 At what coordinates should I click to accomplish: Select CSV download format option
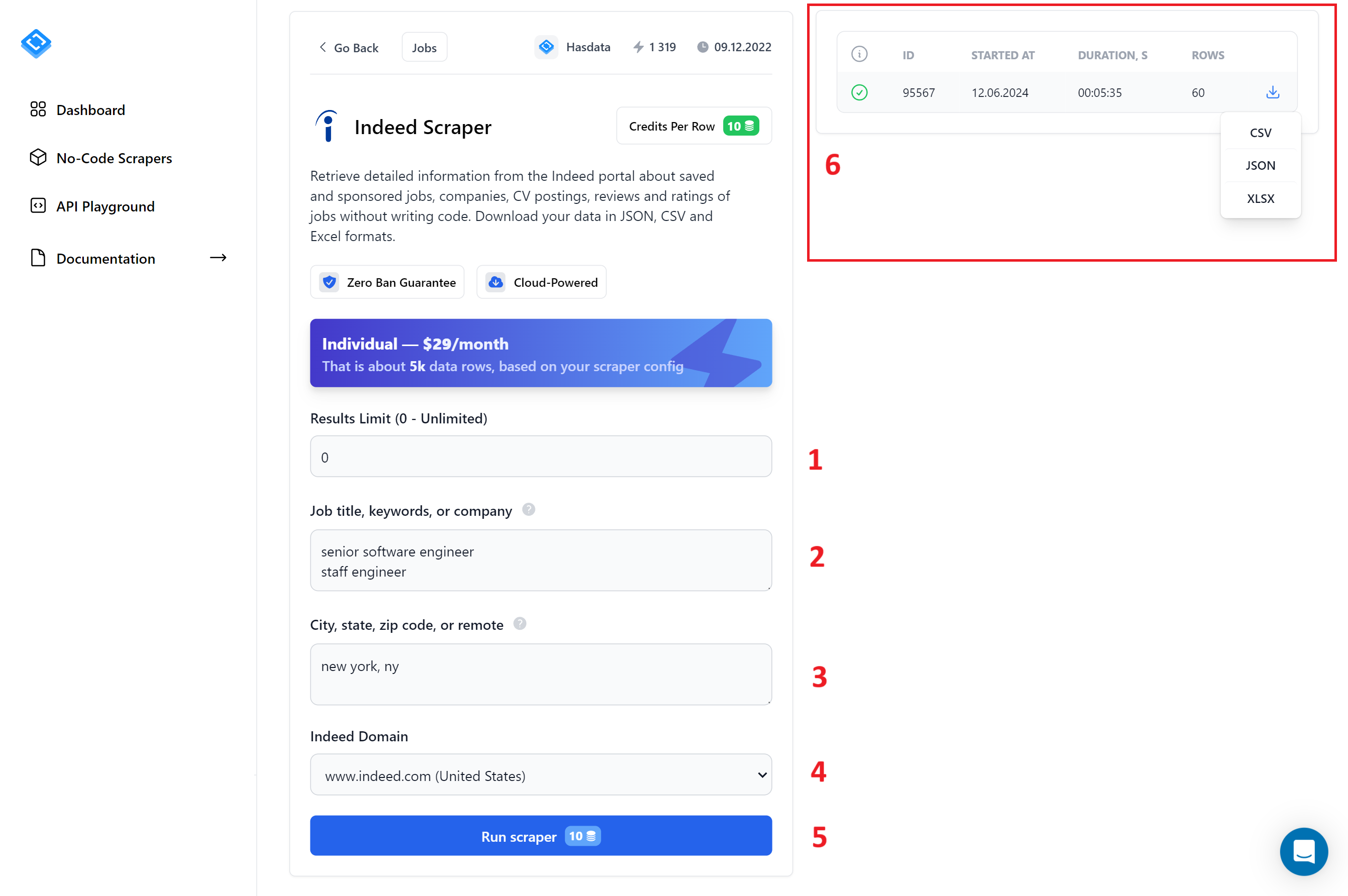[1259, 131]
